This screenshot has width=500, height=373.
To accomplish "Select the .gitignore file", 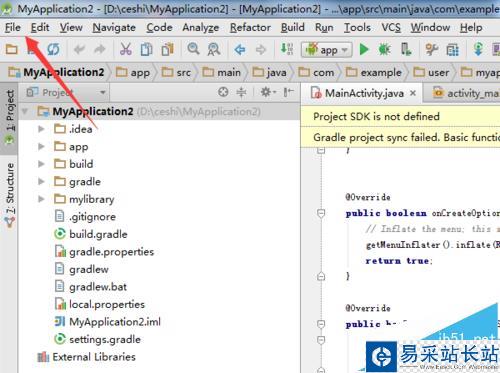I will (x=85, y=217).
